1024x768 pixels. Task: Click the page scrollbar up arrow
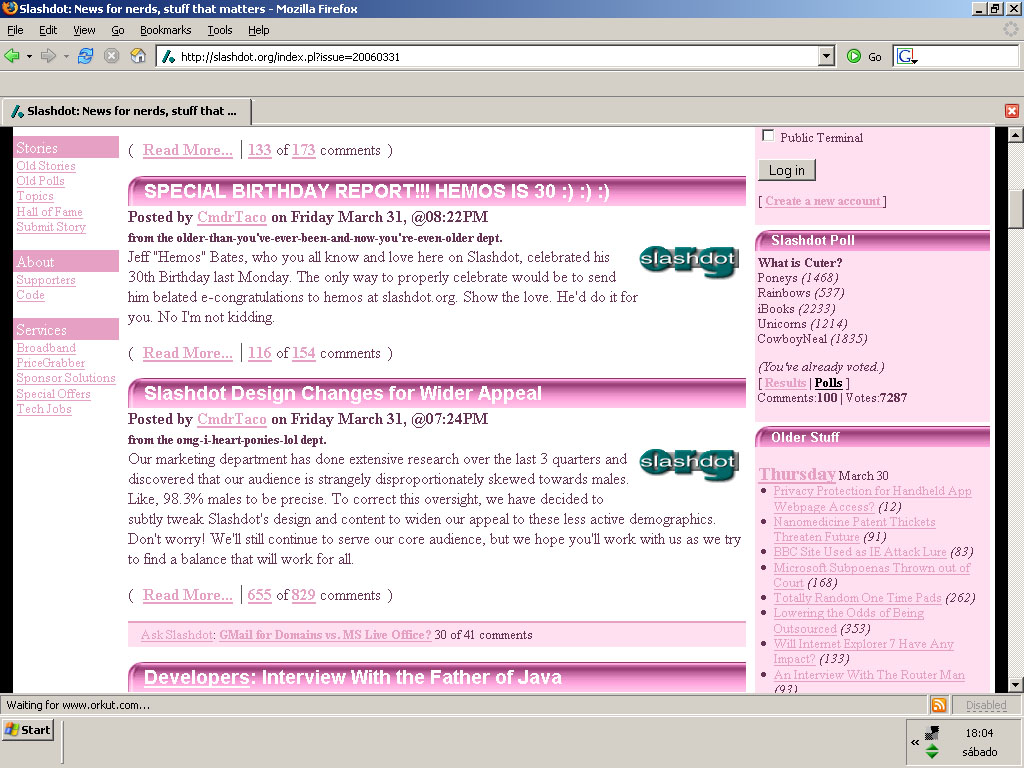[x=1015, y=135]
